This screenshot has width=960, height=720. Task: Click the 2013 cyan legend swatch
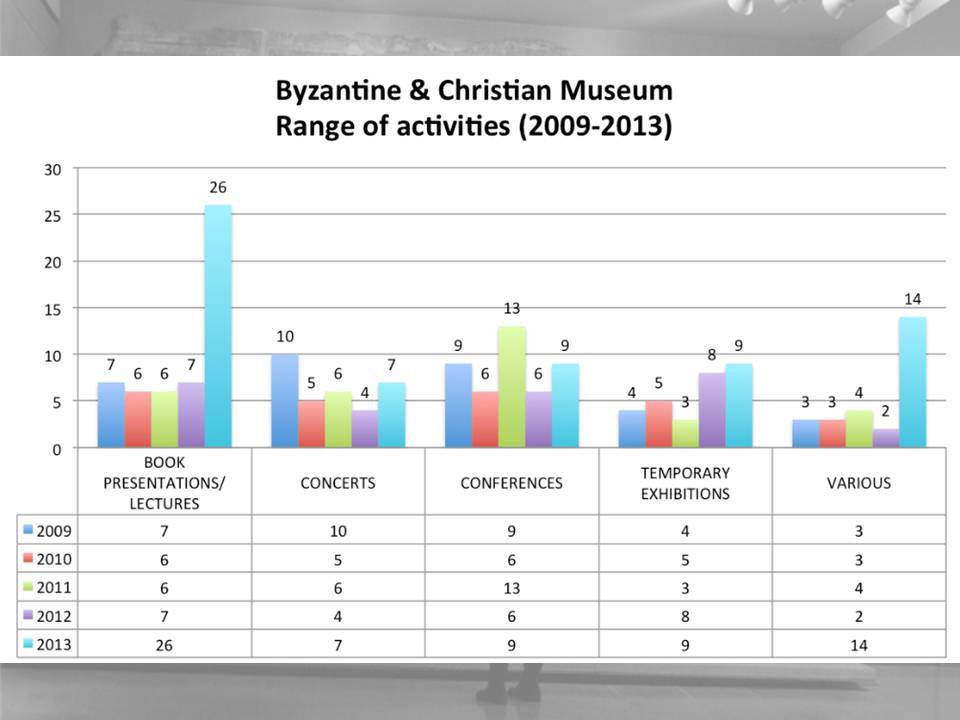tap(28, 643)
